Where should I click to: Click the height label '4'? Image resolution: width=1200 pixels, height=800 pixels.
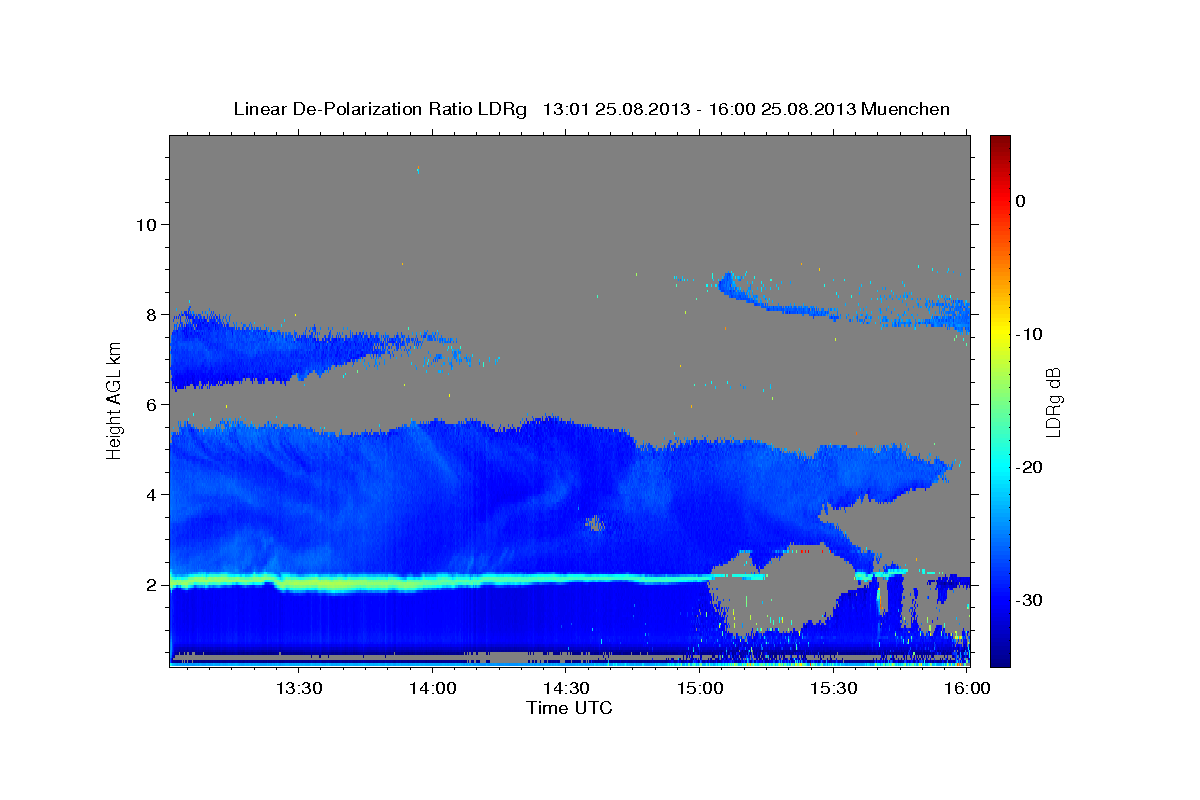150,494
